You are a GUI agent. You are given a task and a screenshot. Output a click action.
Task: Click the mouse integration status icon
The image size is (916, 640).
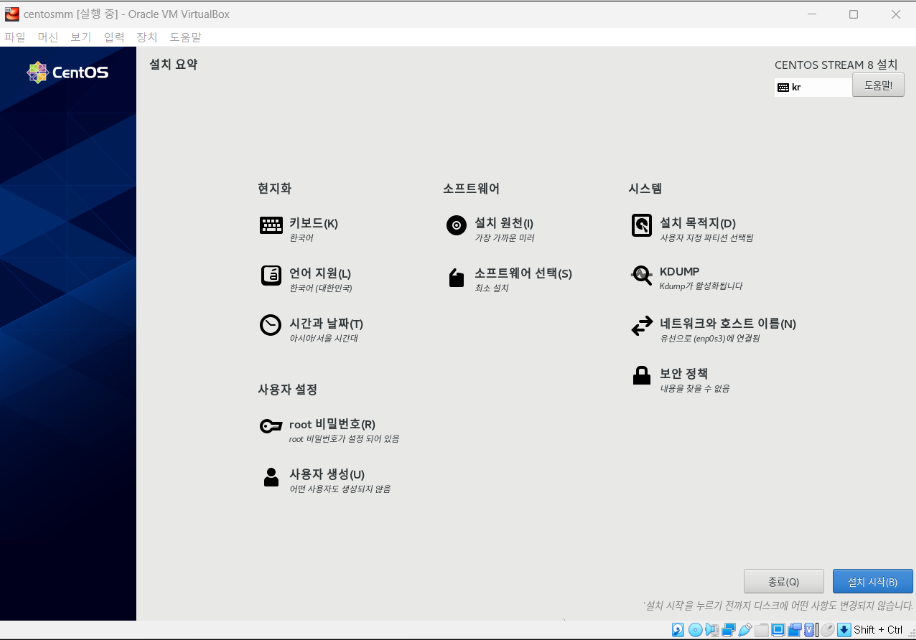[827, 630]
